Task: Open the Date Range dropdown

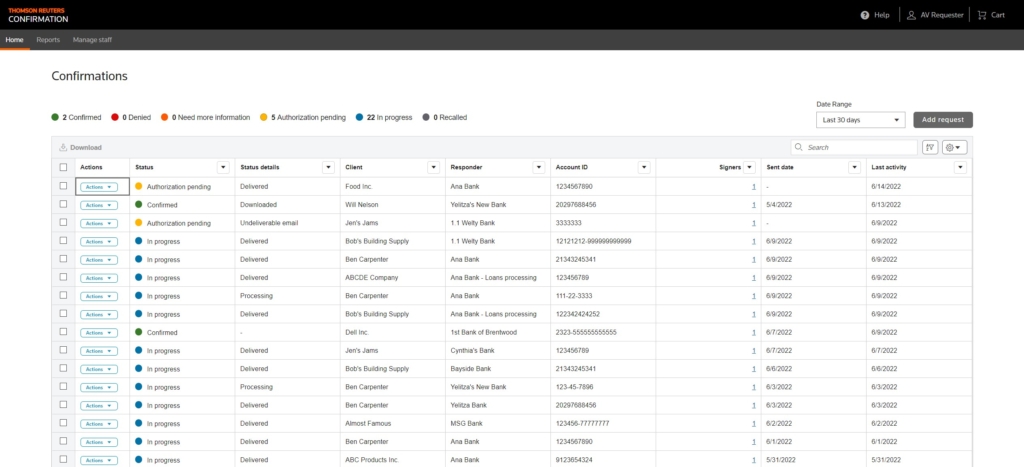Action: tap(860, 120)
